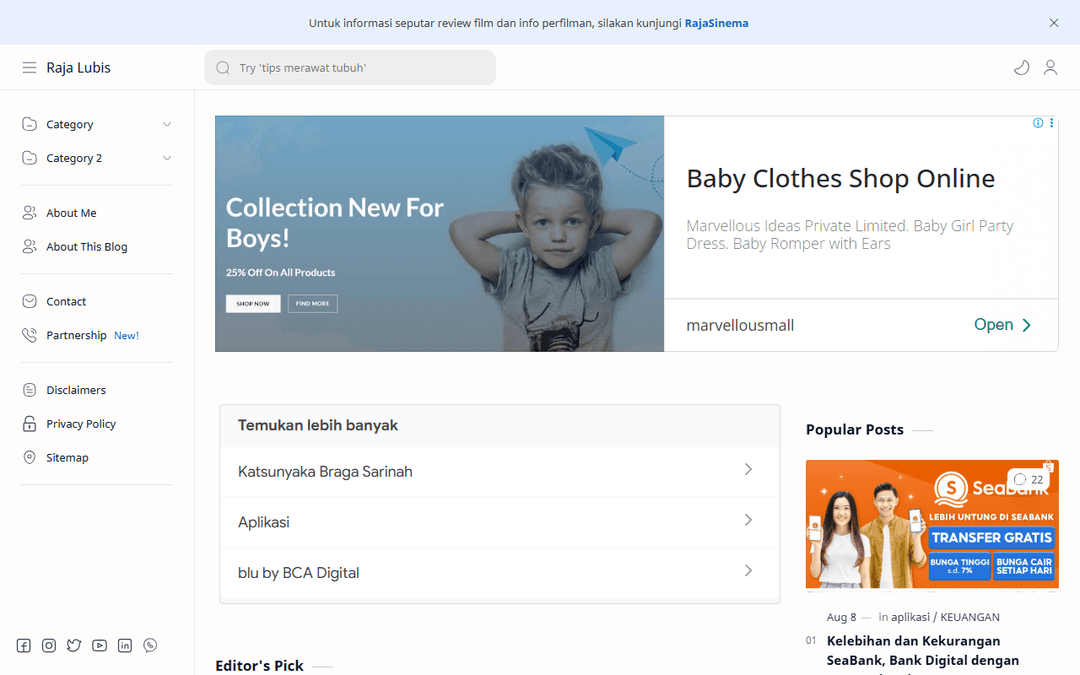Click the About Me people icon
The image size is (1080, 675).
pos(30,213)
